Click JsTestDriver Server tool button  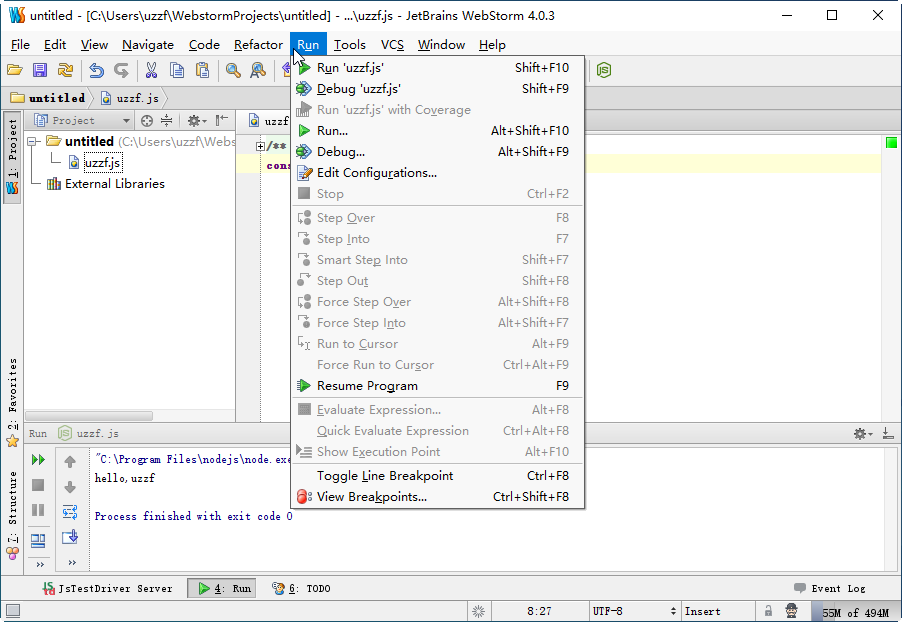click(x=107, y=589)
